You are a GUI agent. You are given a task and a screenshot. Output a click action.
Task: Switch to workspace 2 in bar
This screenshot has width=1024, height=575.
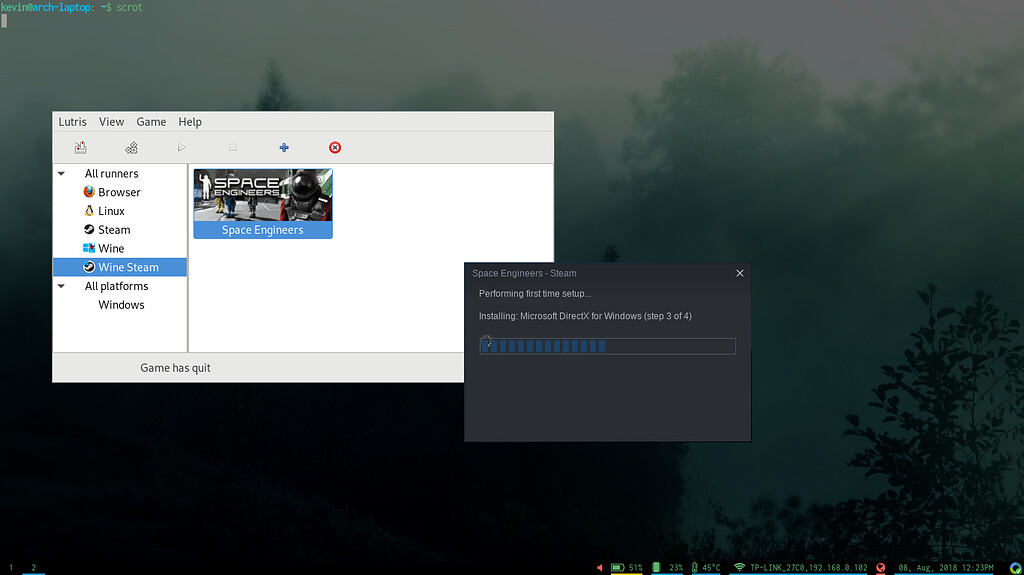(33, 568)
